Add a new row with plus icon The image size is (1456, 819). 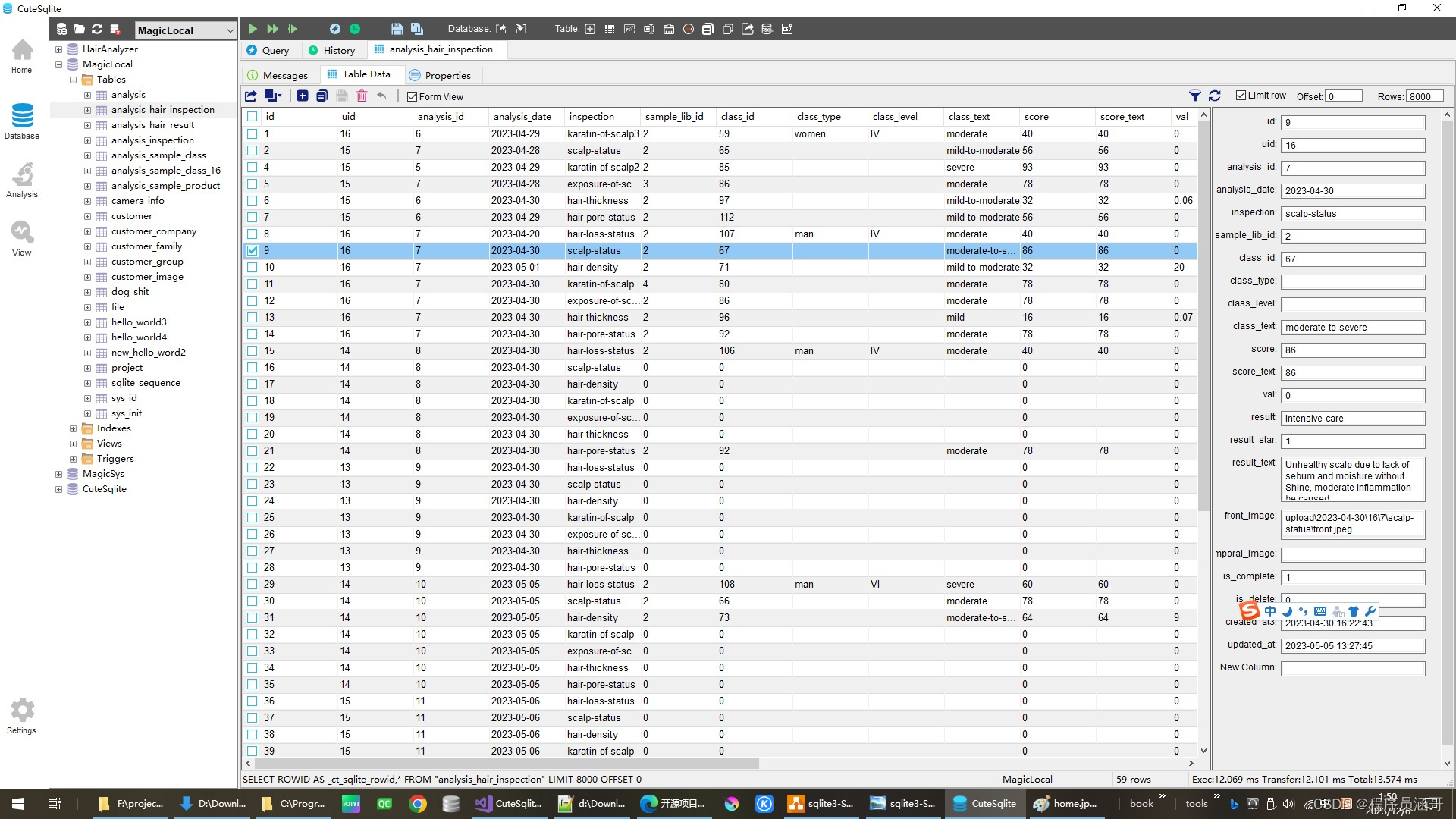point(303,96)
